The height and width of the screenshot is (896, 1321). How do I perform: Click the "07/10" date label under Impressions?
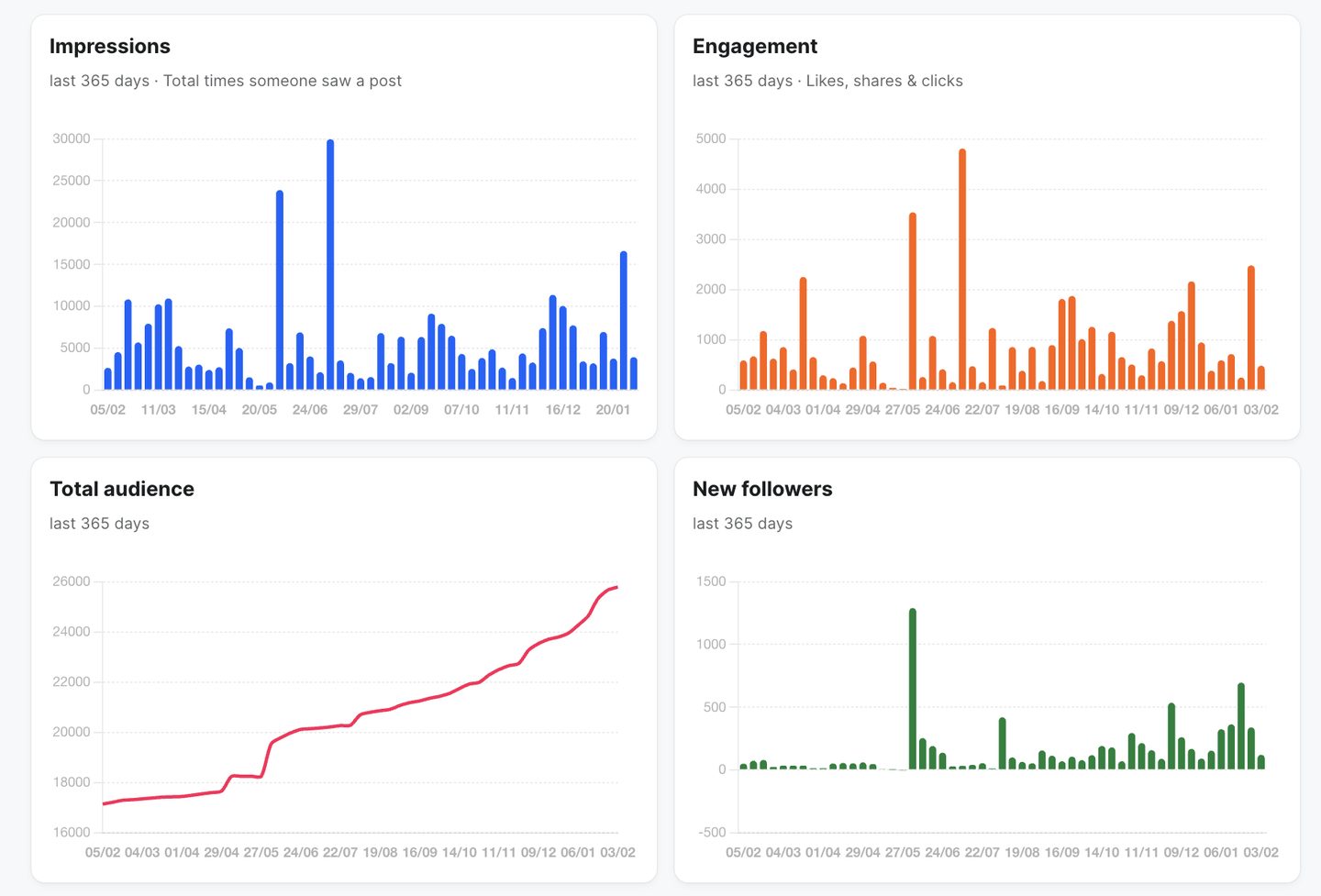(461, 409)
